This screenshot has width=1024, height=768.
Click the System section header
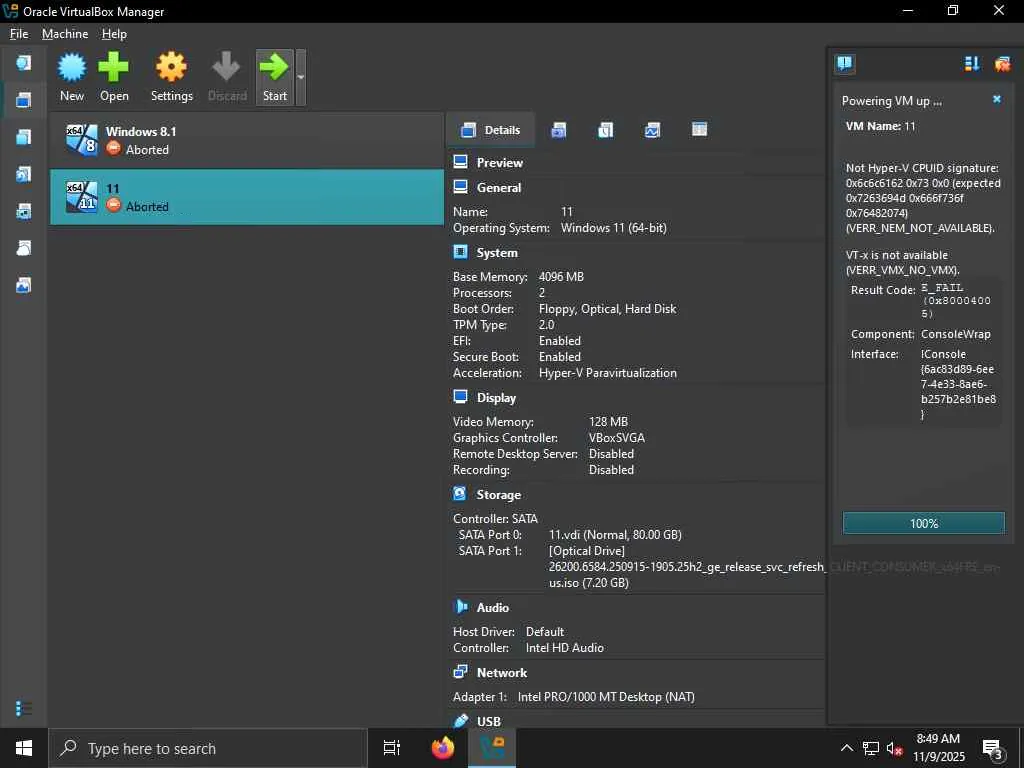(497, 253)
